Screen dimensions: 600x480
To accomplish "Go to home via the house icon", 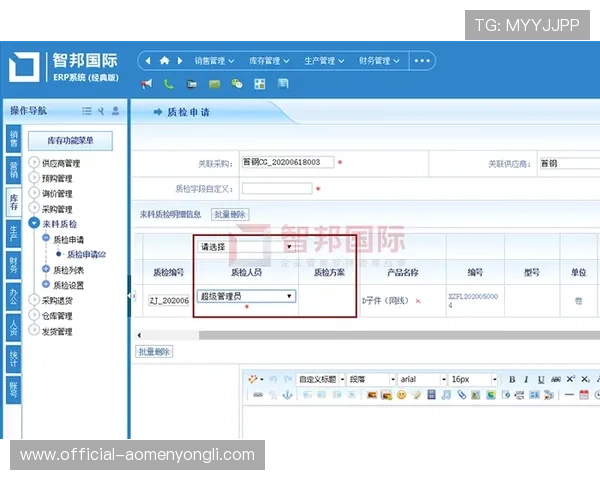I will pos(165,60).
